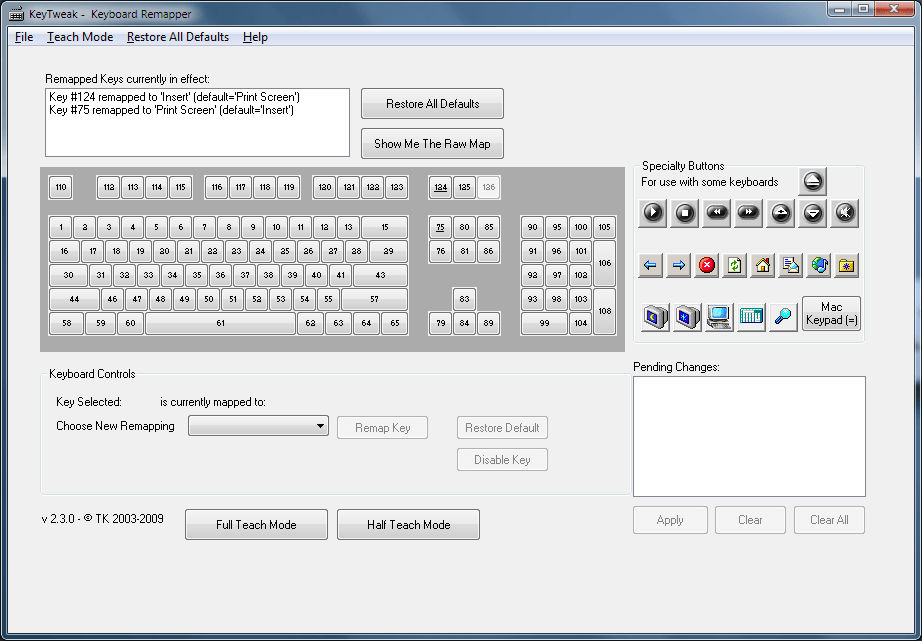Click inside the Pending Changes list
Viewport: 922px width, 641px height.
click(x=749, y=436)
